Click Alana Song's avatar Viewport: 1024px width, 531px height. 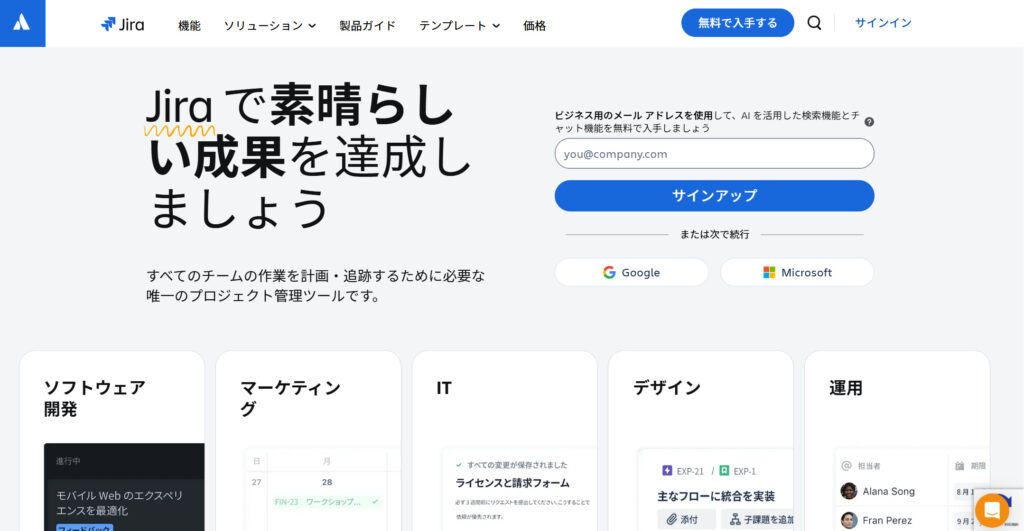click(849, 491)
